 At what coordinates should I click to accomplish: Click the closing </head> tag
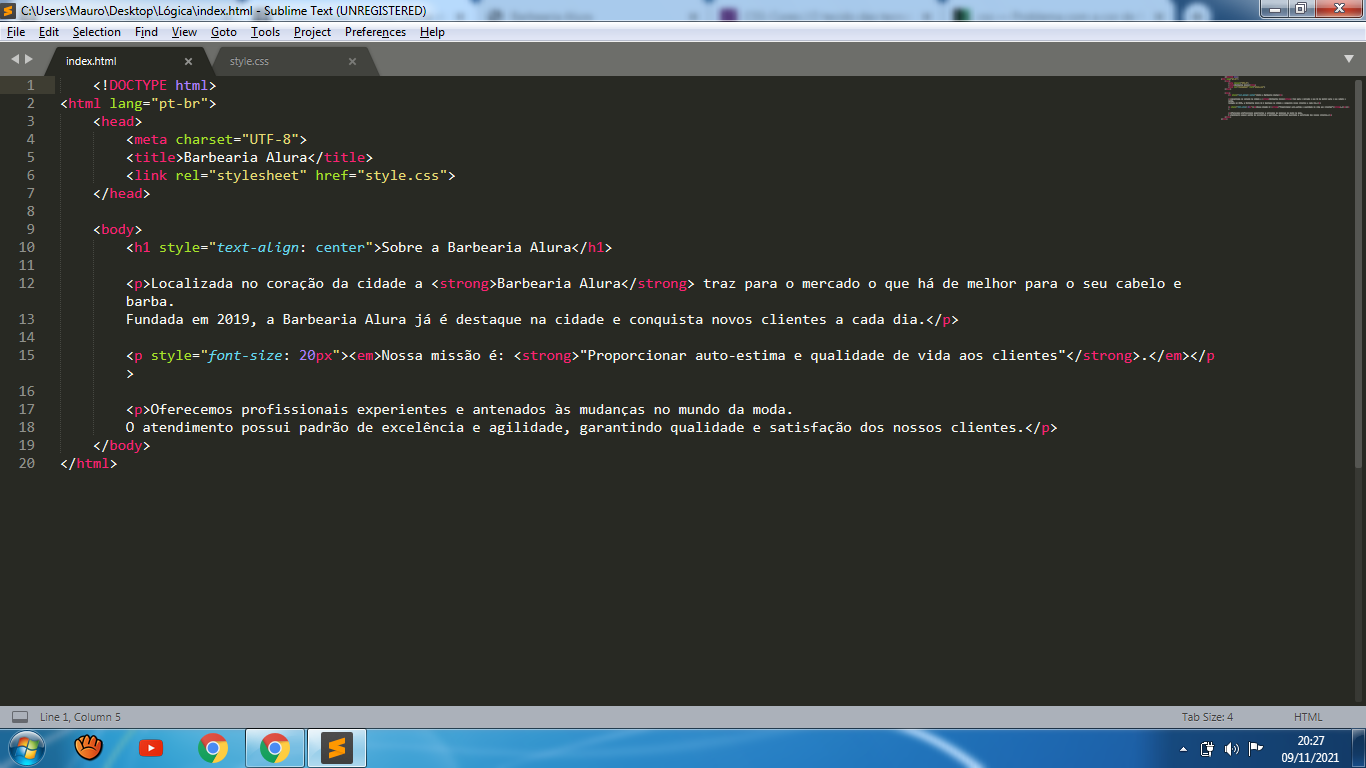point(122,193)
